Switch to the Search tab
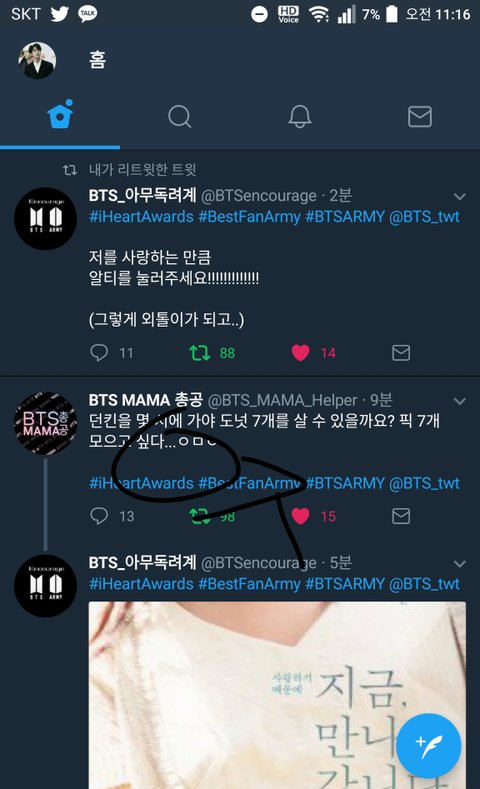Screen dimensions: 480x789 coord(180,117)
